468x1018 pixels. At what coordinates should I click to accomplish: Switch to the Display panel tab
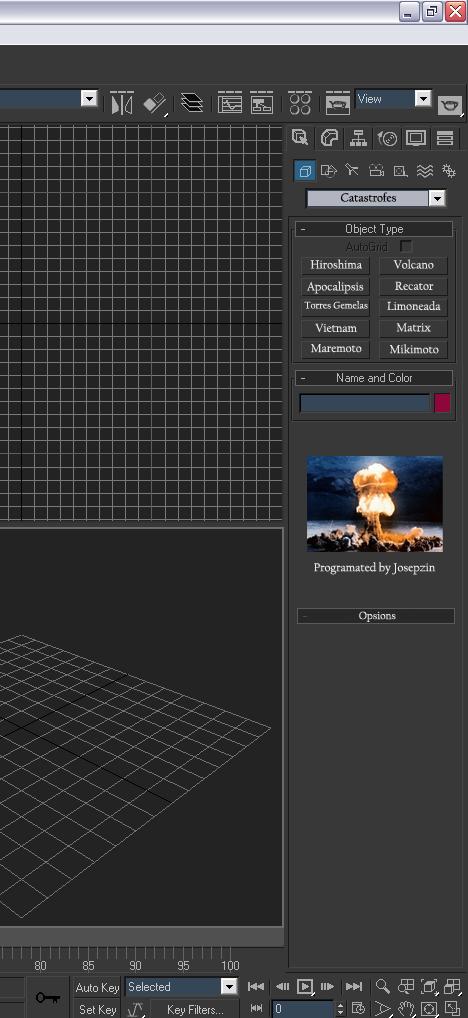click(416, 138)
